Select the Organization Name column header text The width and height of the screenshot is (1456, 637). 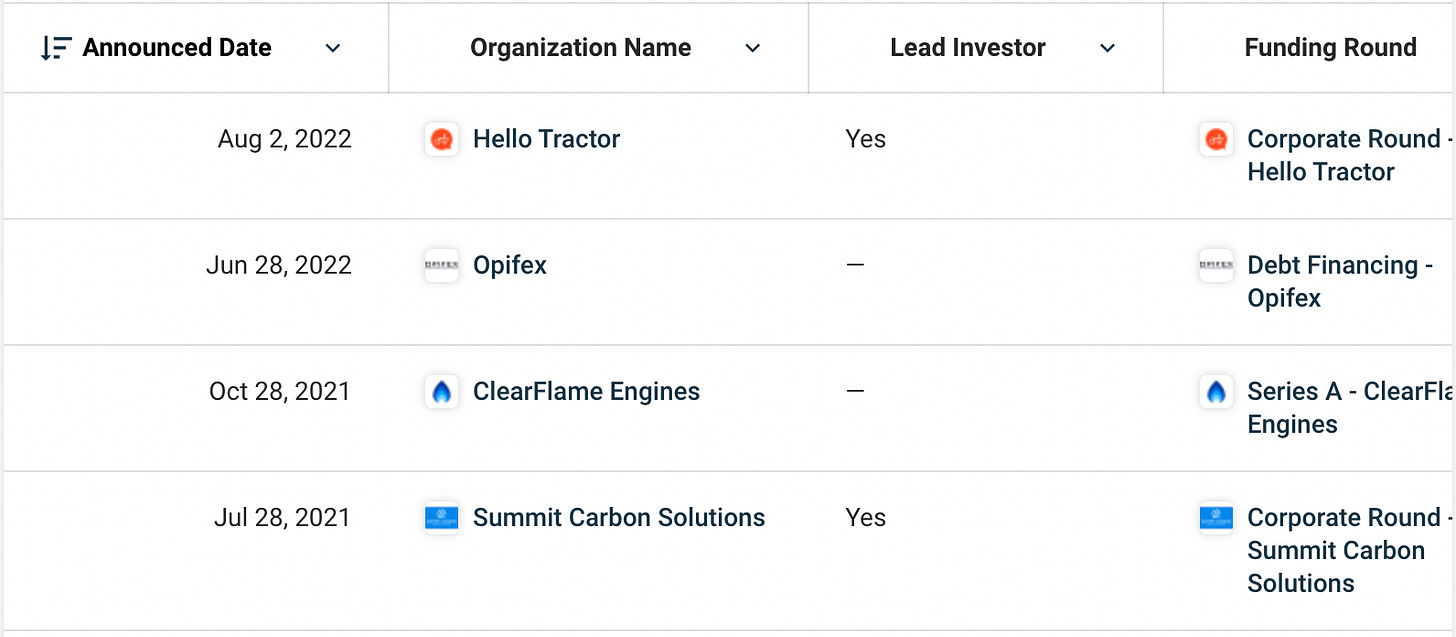coord(580,47)
